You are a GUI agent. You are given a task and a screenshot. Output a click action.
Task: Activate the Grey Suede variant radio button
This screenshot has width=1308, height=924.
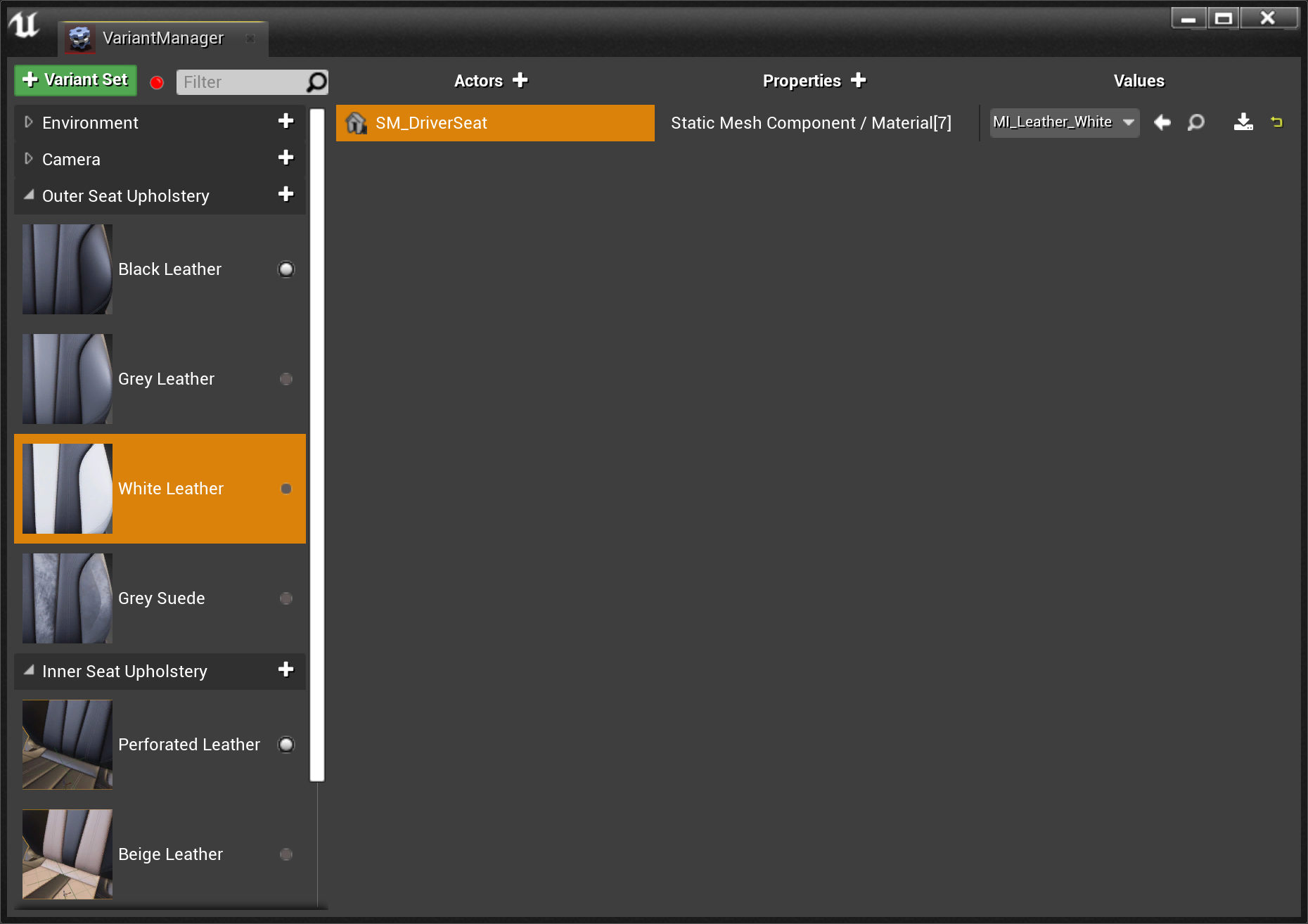click(x=286, y=598)
